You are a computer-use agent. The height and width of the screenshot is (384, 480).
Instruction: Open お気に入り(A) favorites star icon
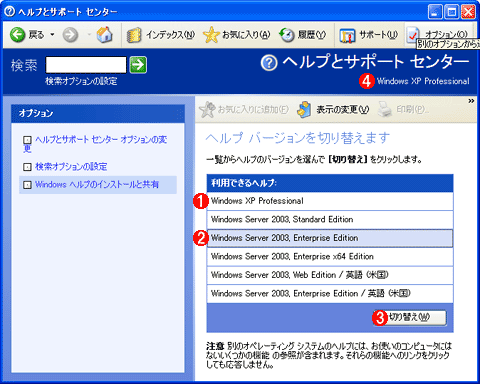(211, 35)
